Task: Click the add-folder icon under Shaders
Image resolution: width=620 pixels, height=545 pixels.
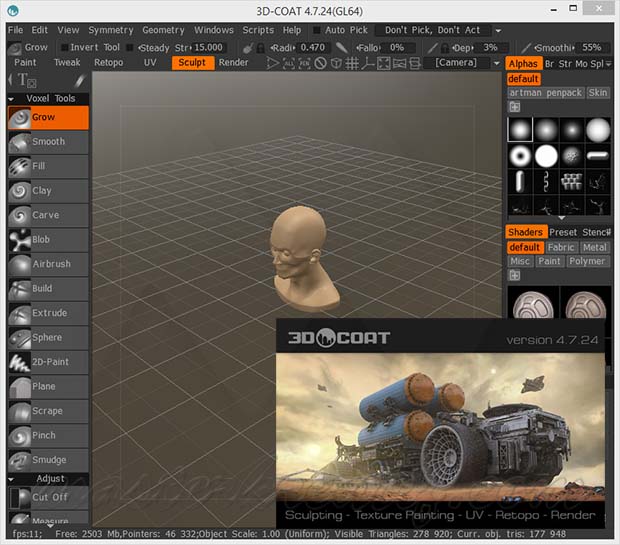Action: coord(514,275)
